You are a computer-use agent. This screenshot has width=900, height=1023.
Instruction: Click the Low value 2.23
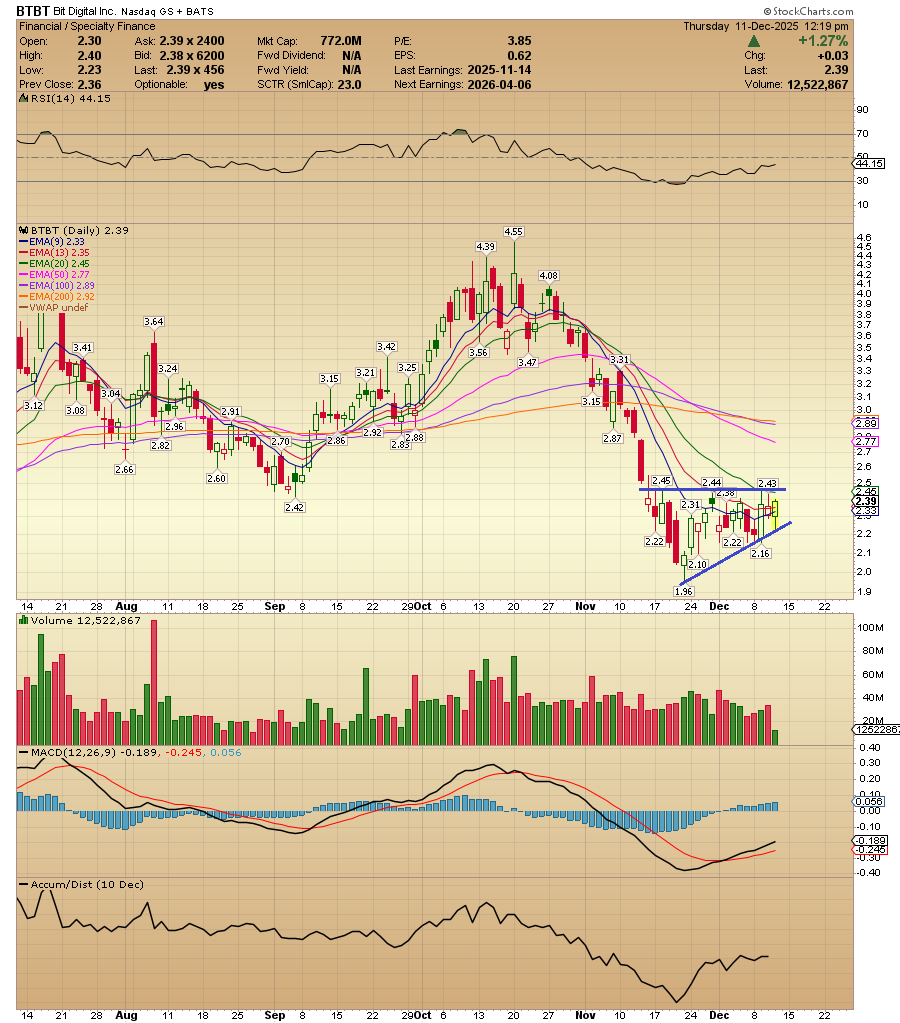[x=89, y=70]
